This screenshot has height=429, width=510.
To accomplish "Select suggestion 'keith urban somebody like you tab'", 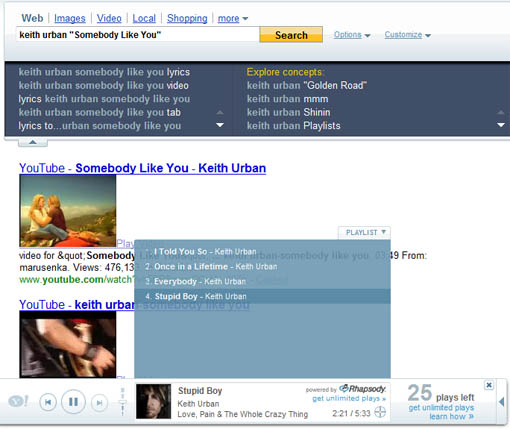I will (100, 112).
